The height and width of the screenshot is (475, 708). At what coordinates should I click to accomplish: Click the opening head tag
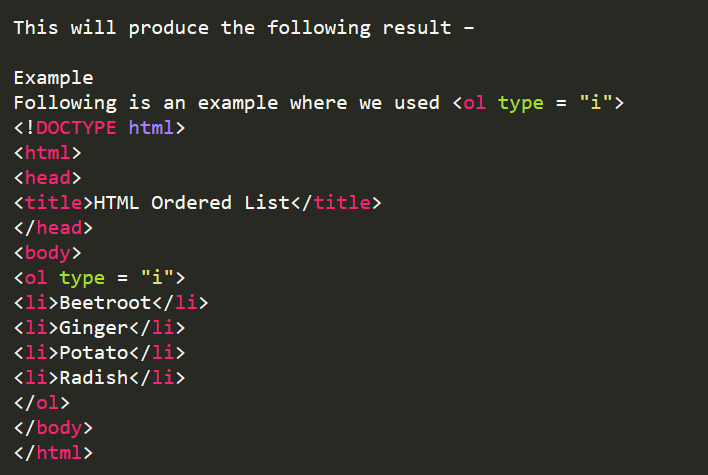pos(47,177)
